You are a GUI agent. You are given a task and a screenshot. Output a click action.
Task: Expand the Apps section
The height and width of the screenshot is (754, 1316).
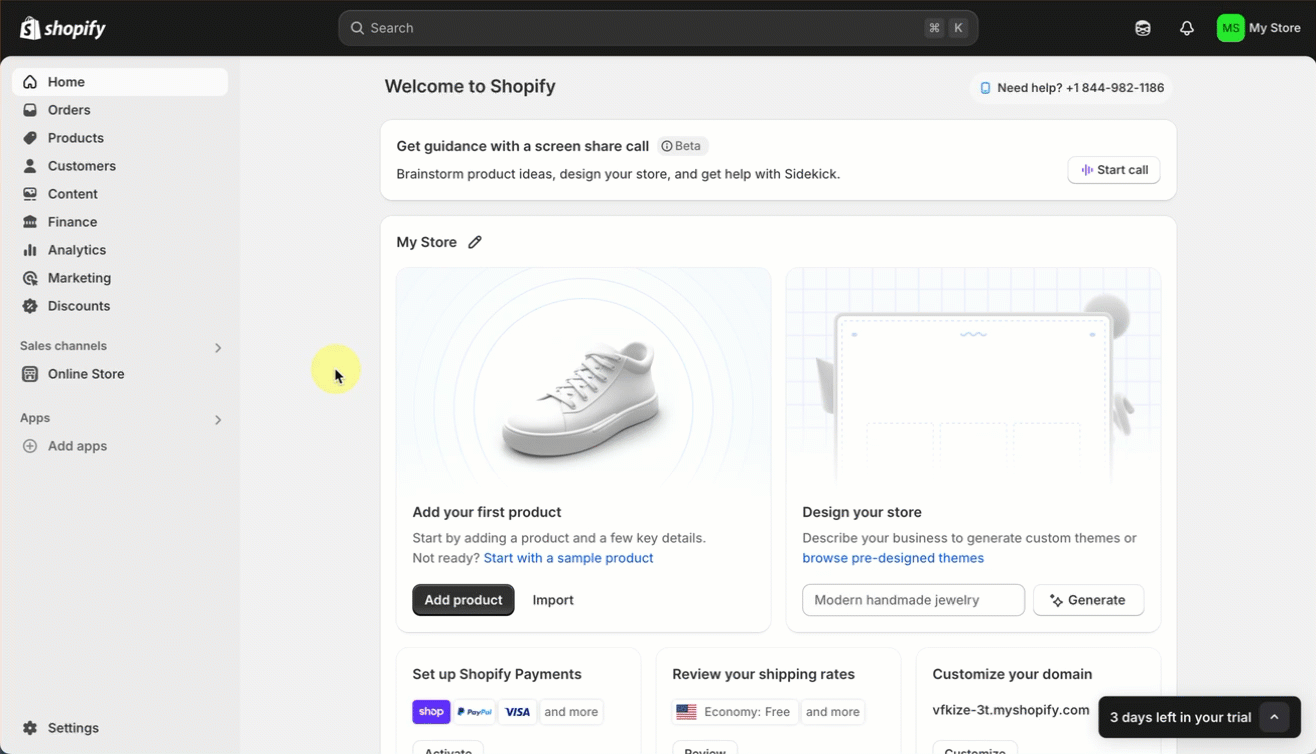tap(218, 419)
